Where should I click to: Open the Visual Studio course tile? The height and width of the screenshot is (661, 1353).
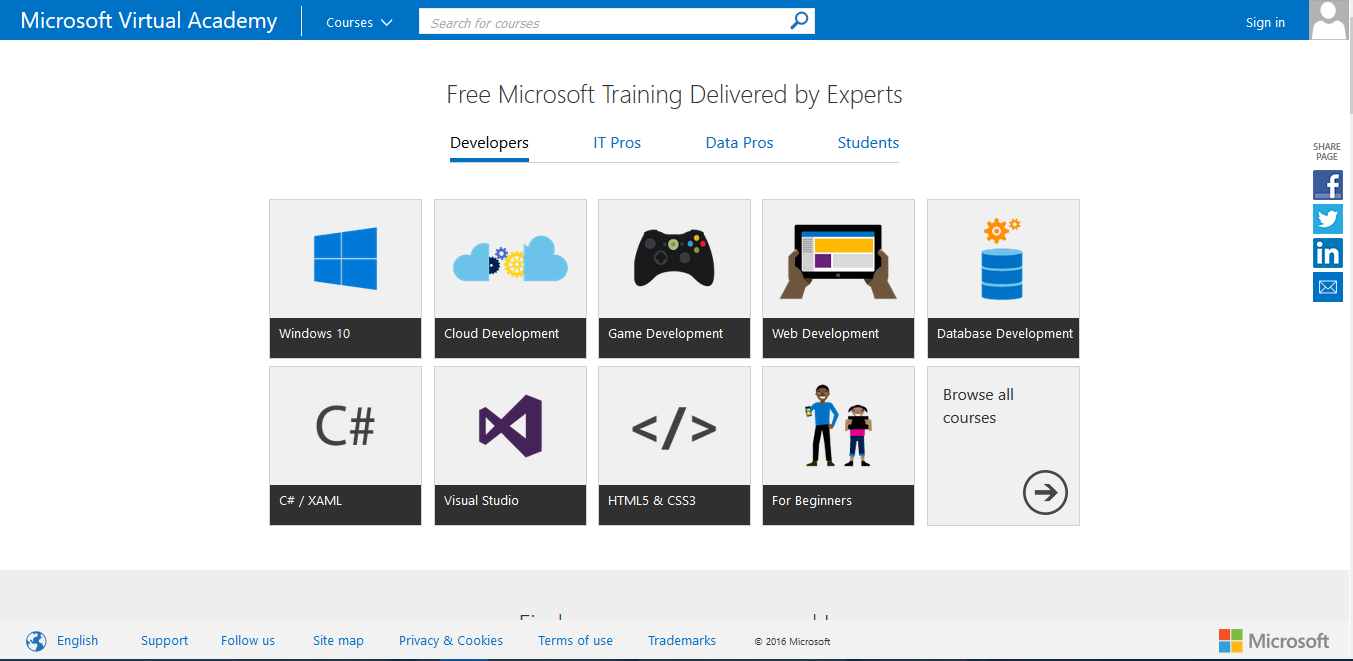click(x=510, y=445)
